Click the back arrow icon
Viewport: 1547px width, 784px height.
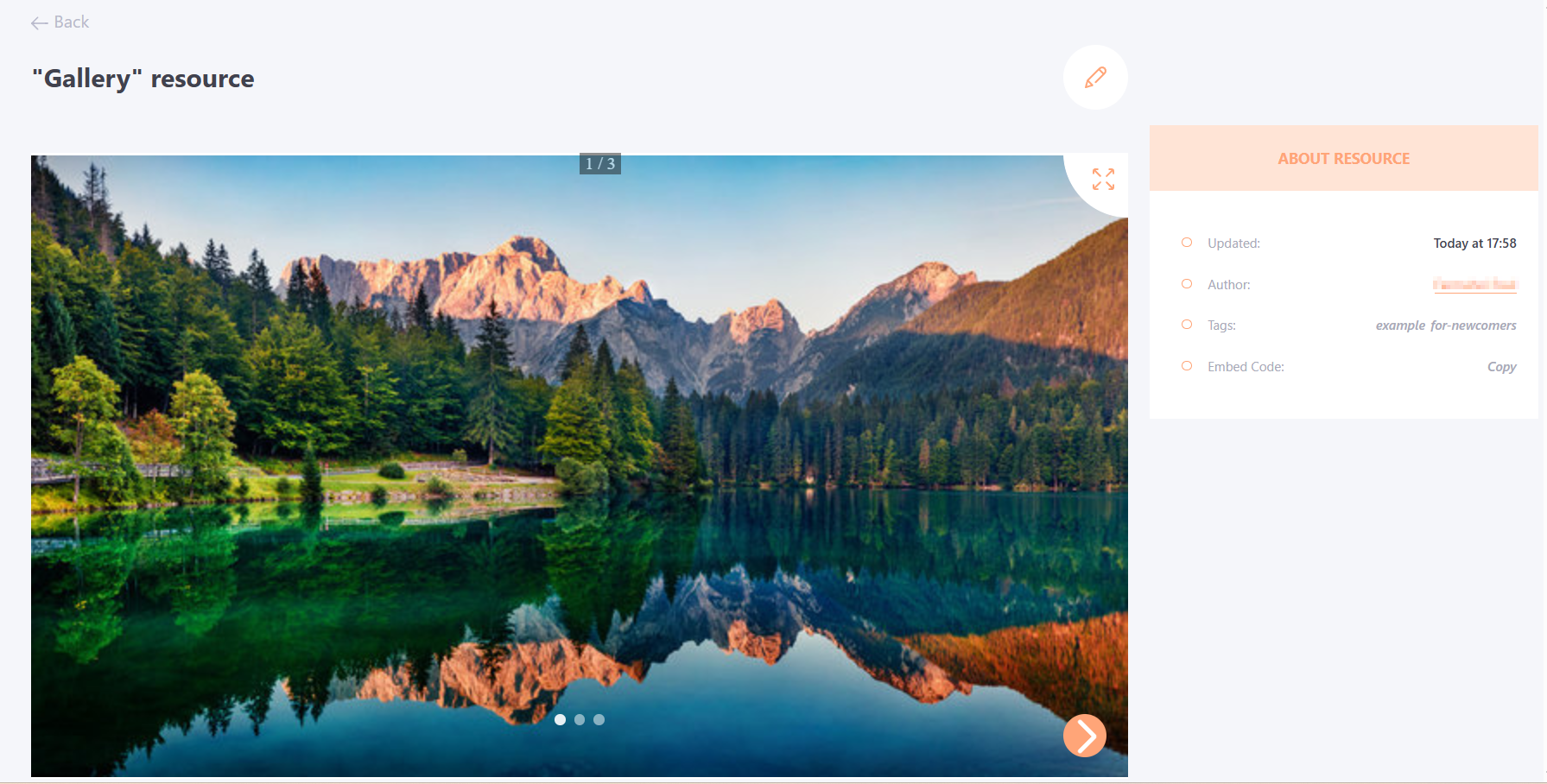39,23
